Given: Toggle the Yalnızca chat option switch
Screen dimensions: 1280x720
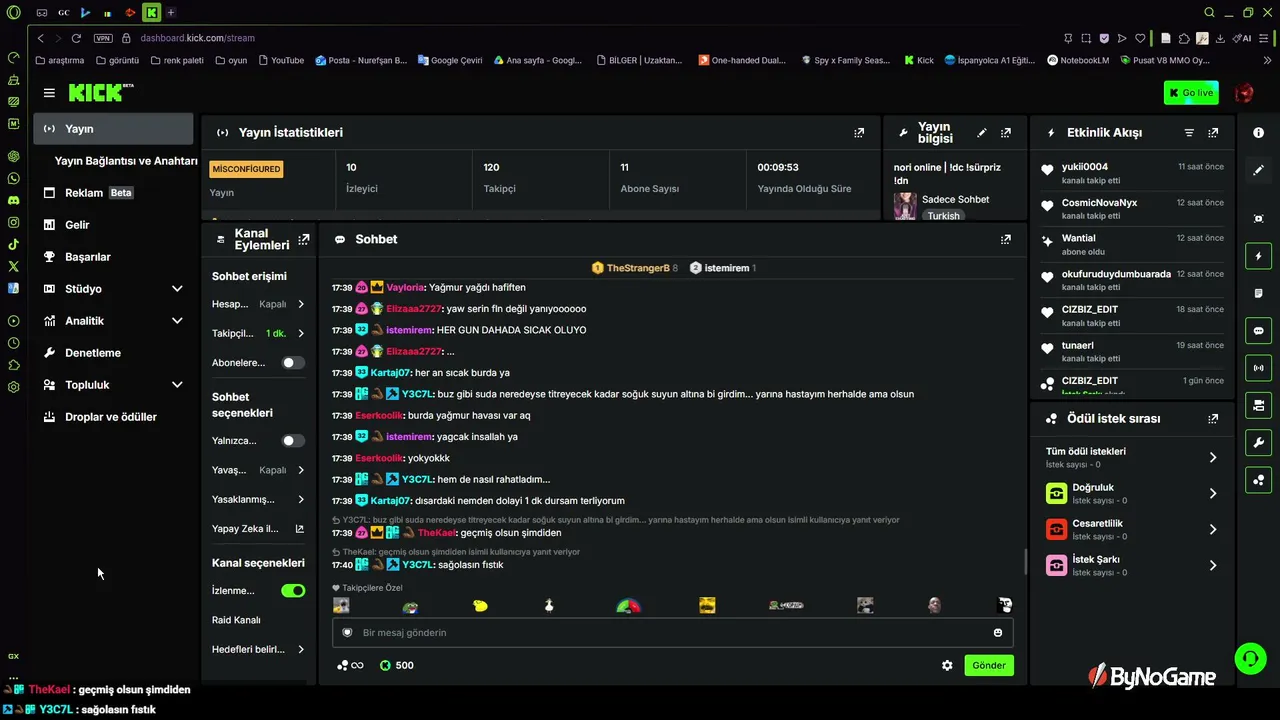Looking at the screenshot, I should click(x=293, y=440).
